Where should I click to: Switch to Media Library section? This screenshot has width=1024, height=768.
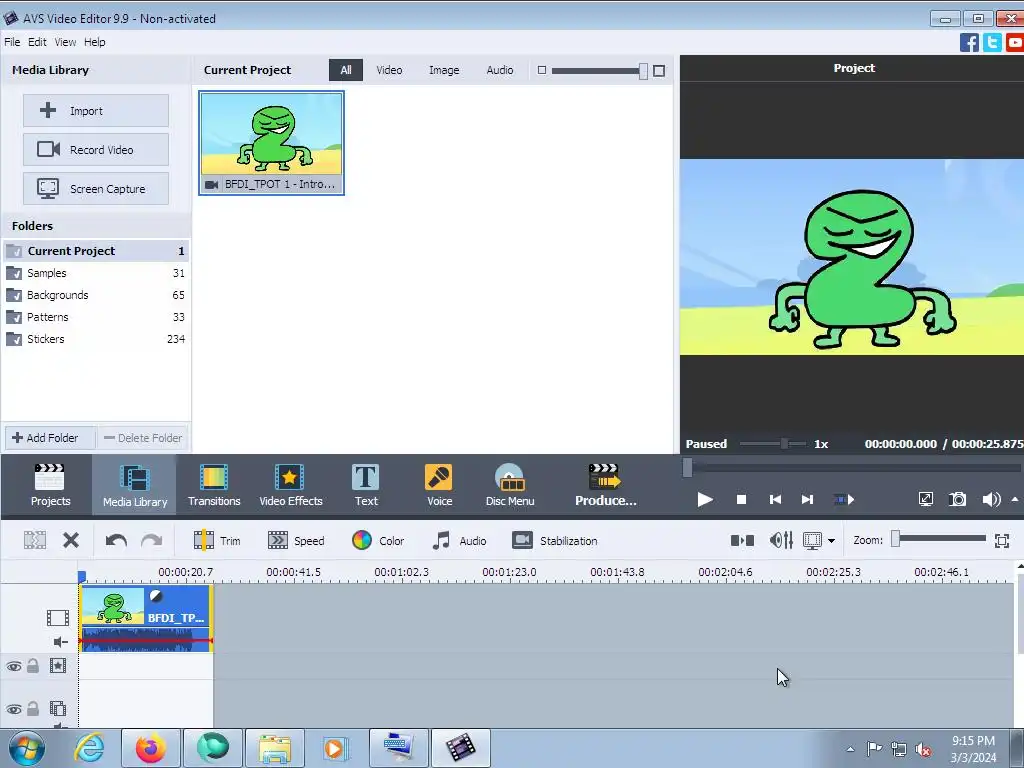coord(135,485)
